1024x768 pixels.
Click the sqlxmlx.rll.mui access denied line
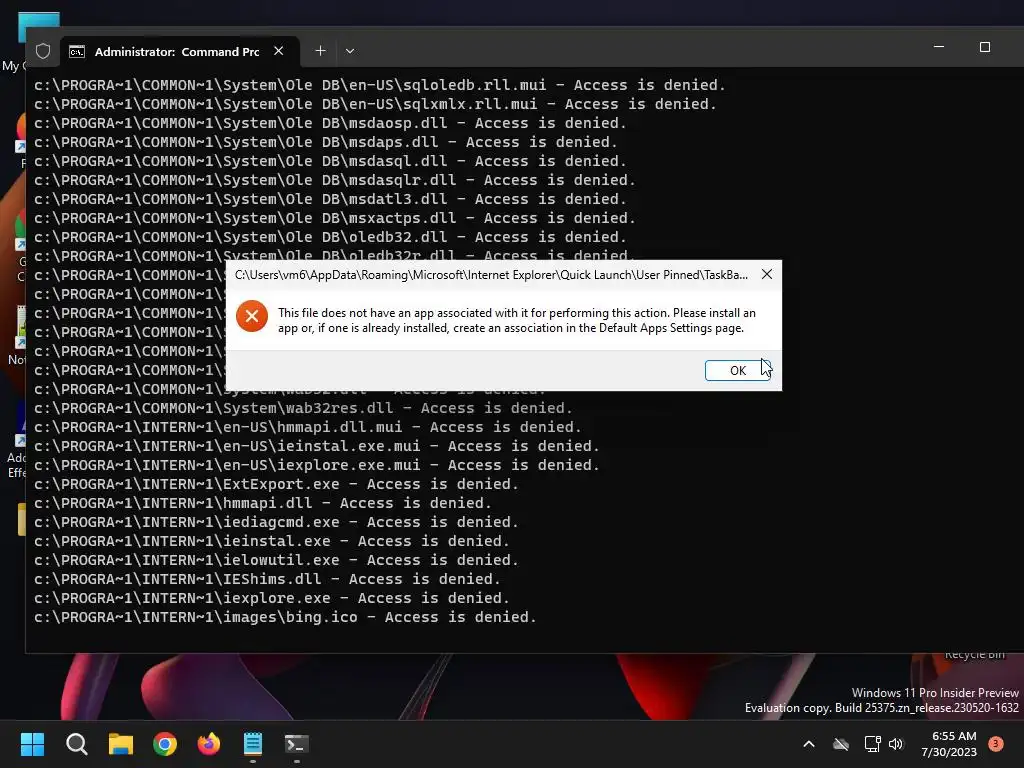375,104
